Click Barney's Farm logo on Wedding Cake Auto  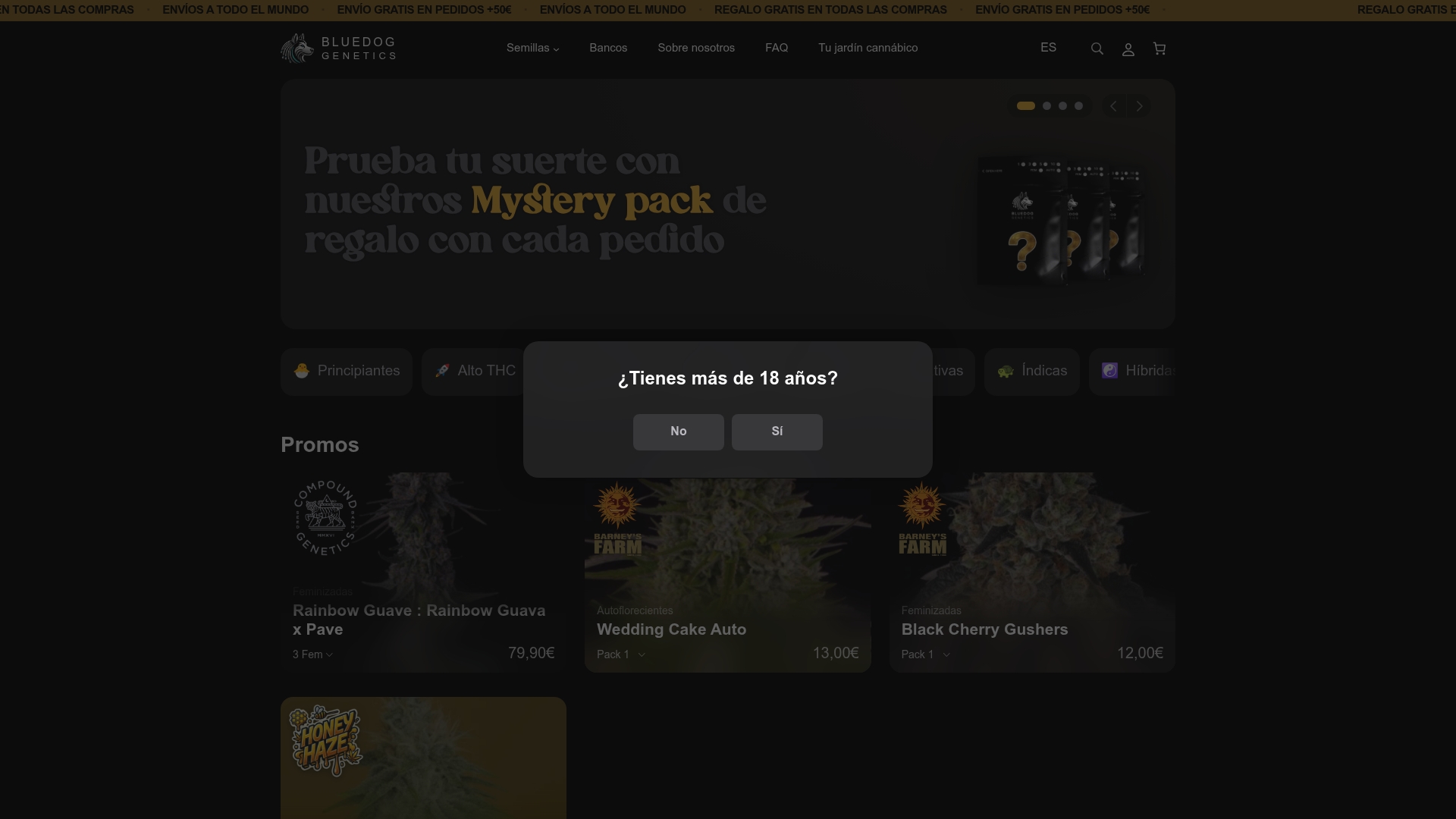pos(618,519)
